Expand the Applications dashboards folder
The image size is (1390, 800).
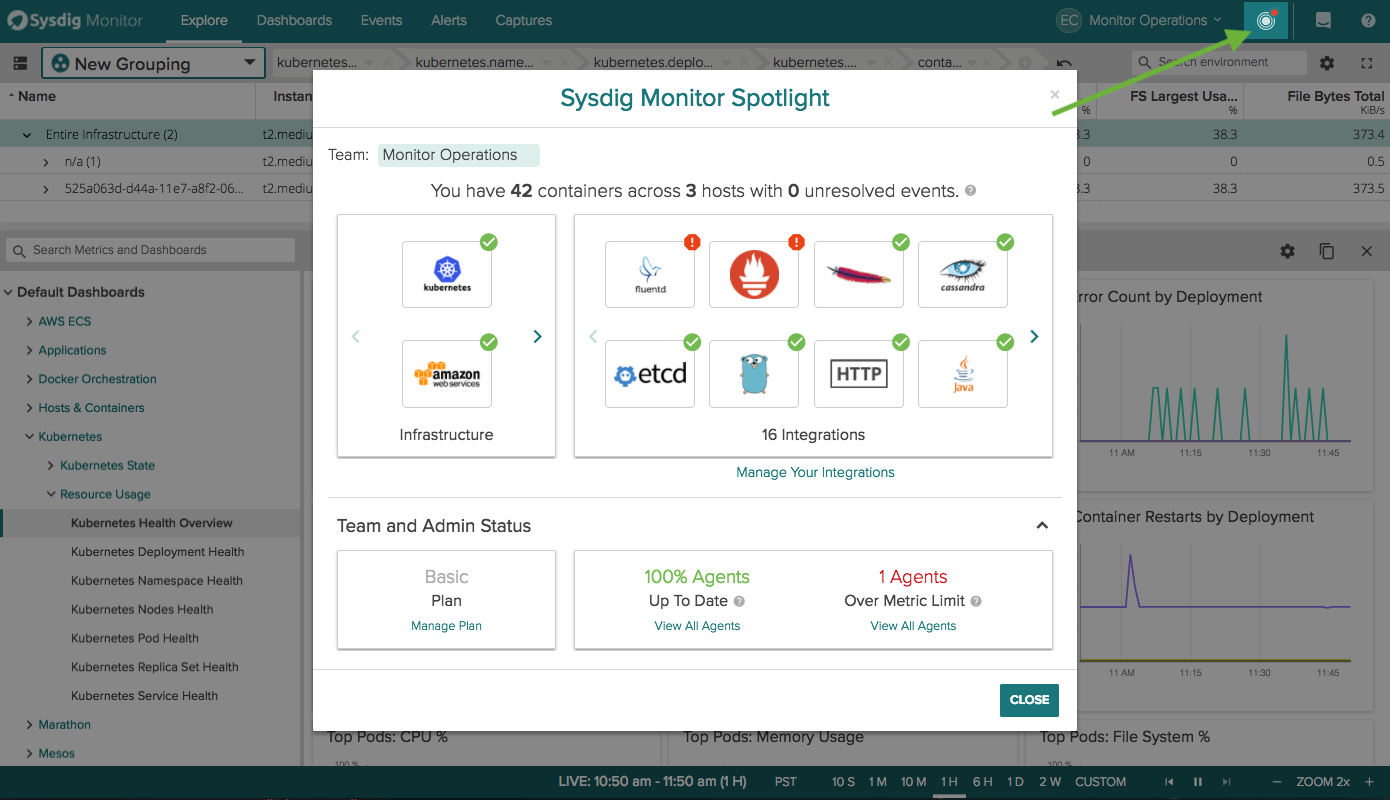30,351
